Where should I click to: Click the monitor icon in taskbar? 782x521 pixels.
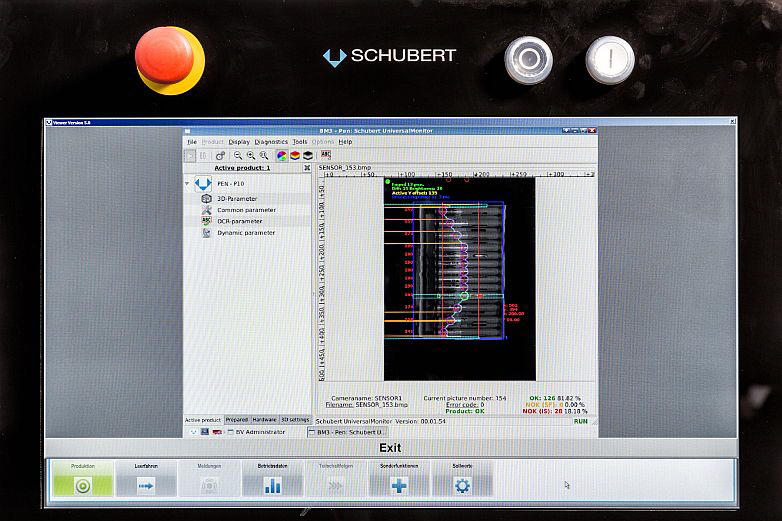tap(204, 432)
